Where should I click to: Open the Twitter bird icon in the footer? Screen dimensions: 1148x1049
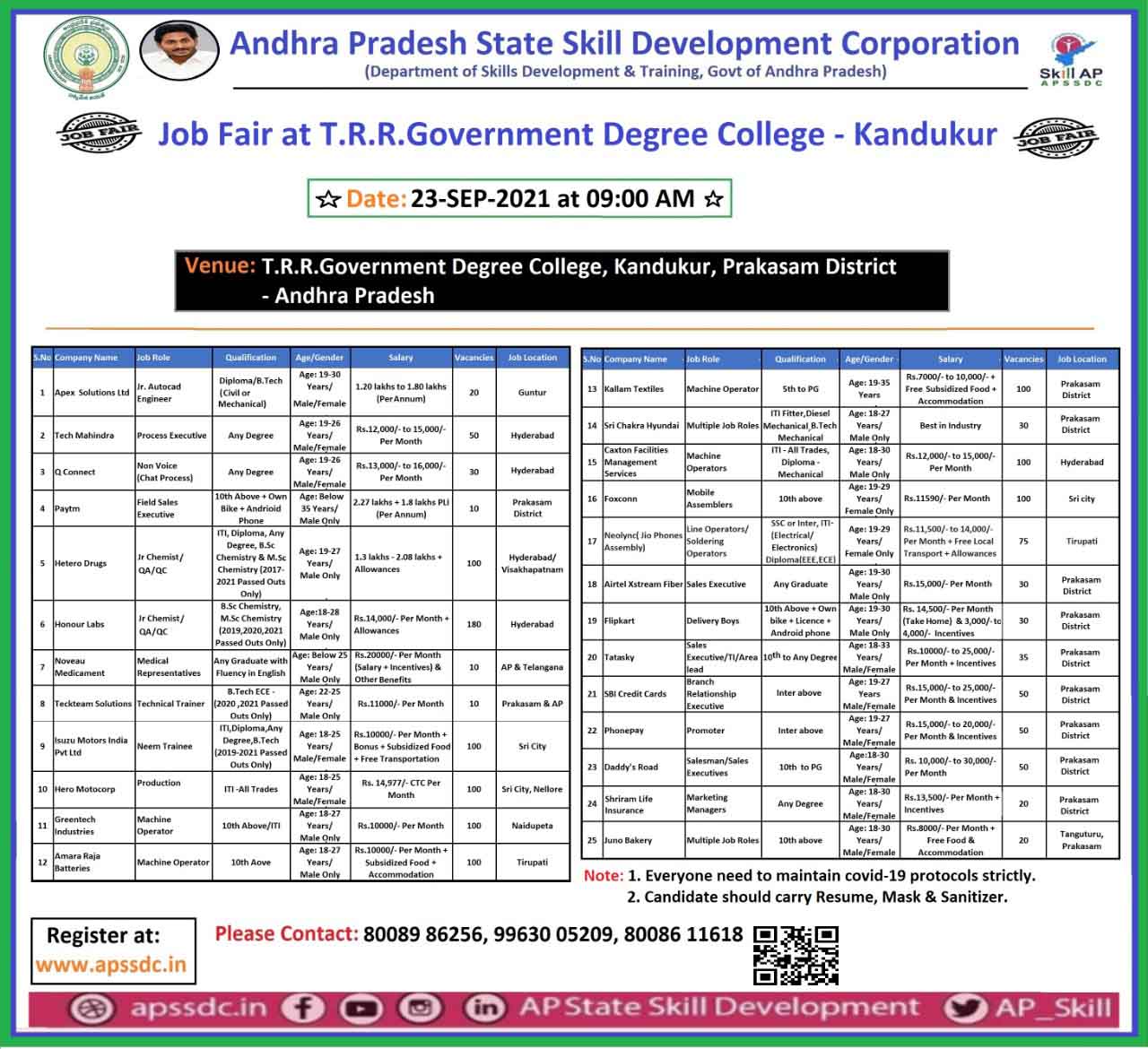point(964,1008)
